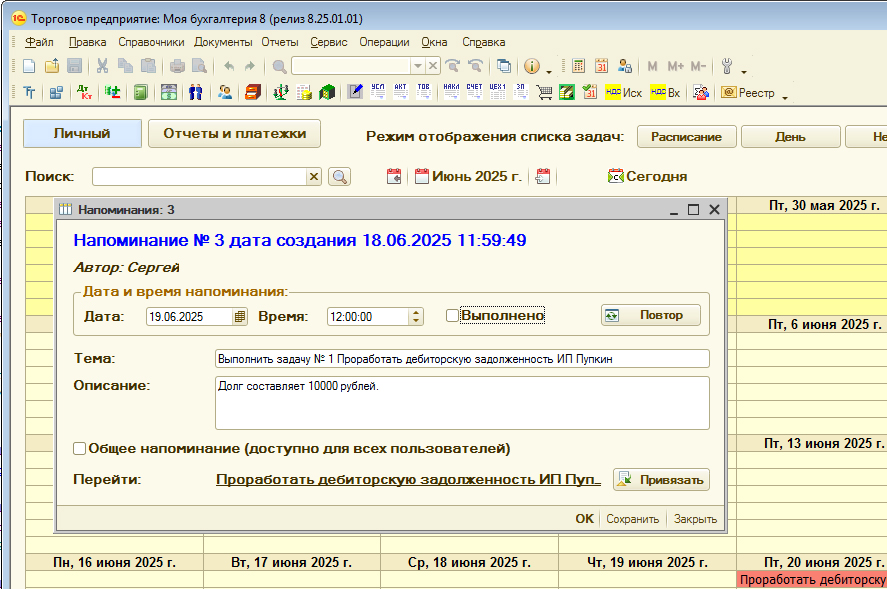887x589 pixels.
Task: Open the НДС Исх toolbar item
Action: (623, 93)
